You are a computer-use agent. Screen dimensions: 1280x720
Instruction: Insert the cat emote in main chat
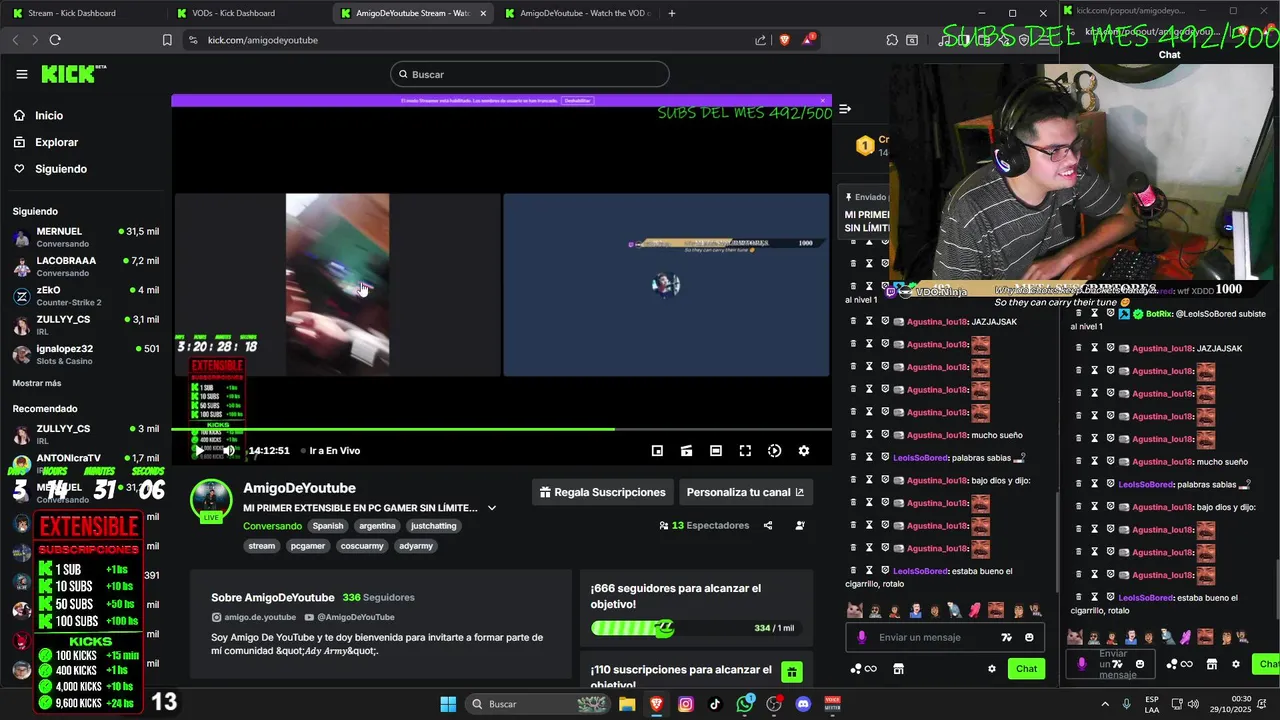click(855, 610)
